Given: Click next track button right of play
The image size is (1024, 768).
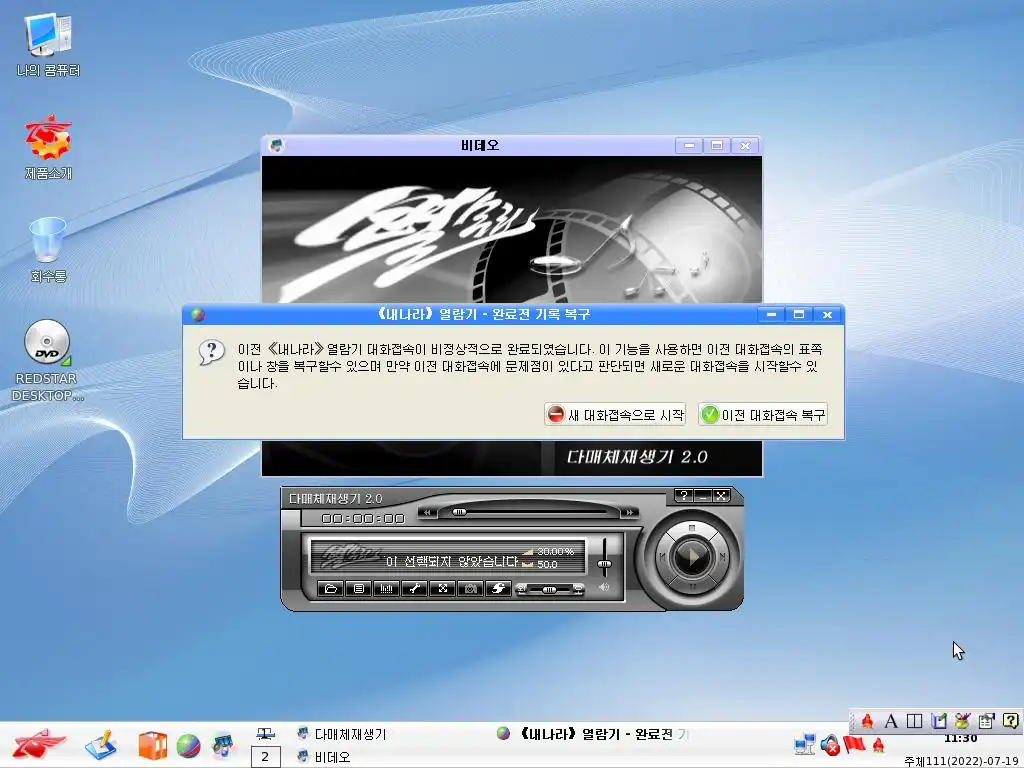Looking at the screenshot, I should tap(722, 556).
